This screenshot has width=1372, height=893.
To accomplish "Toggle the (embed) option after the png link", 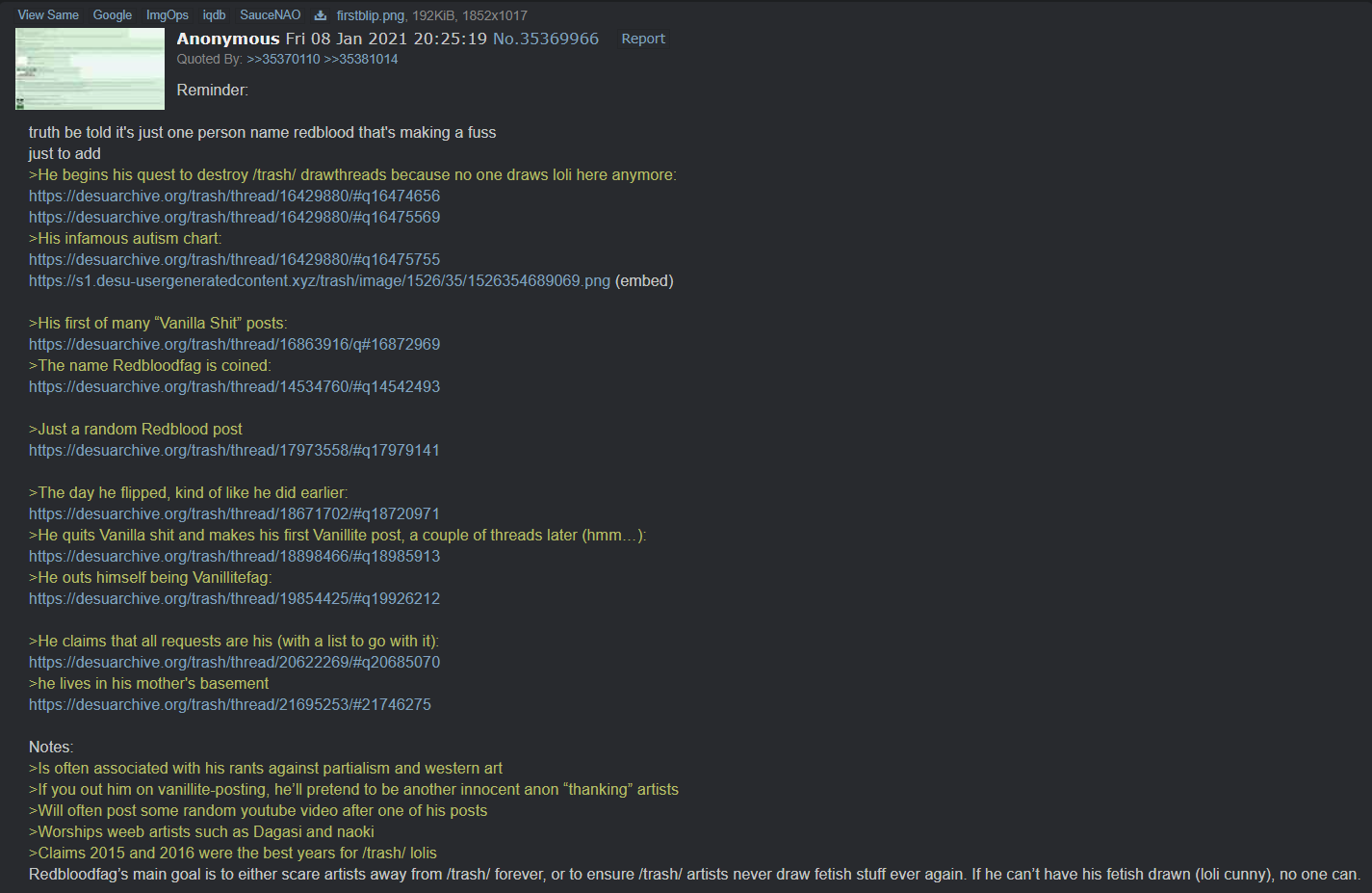I will click(644, 280).
